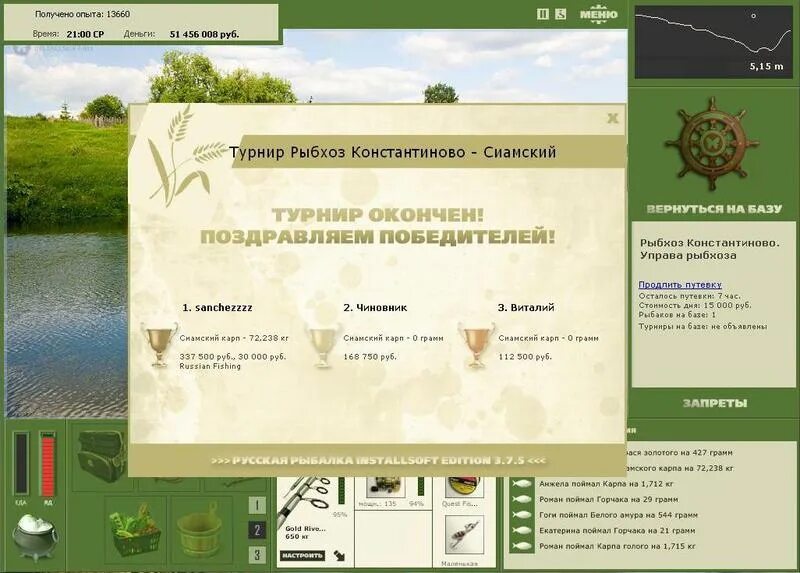Open the Продлить путевку link
Image resolution: width=800 pixels, height=573 pixels.
tap(680, 285)
